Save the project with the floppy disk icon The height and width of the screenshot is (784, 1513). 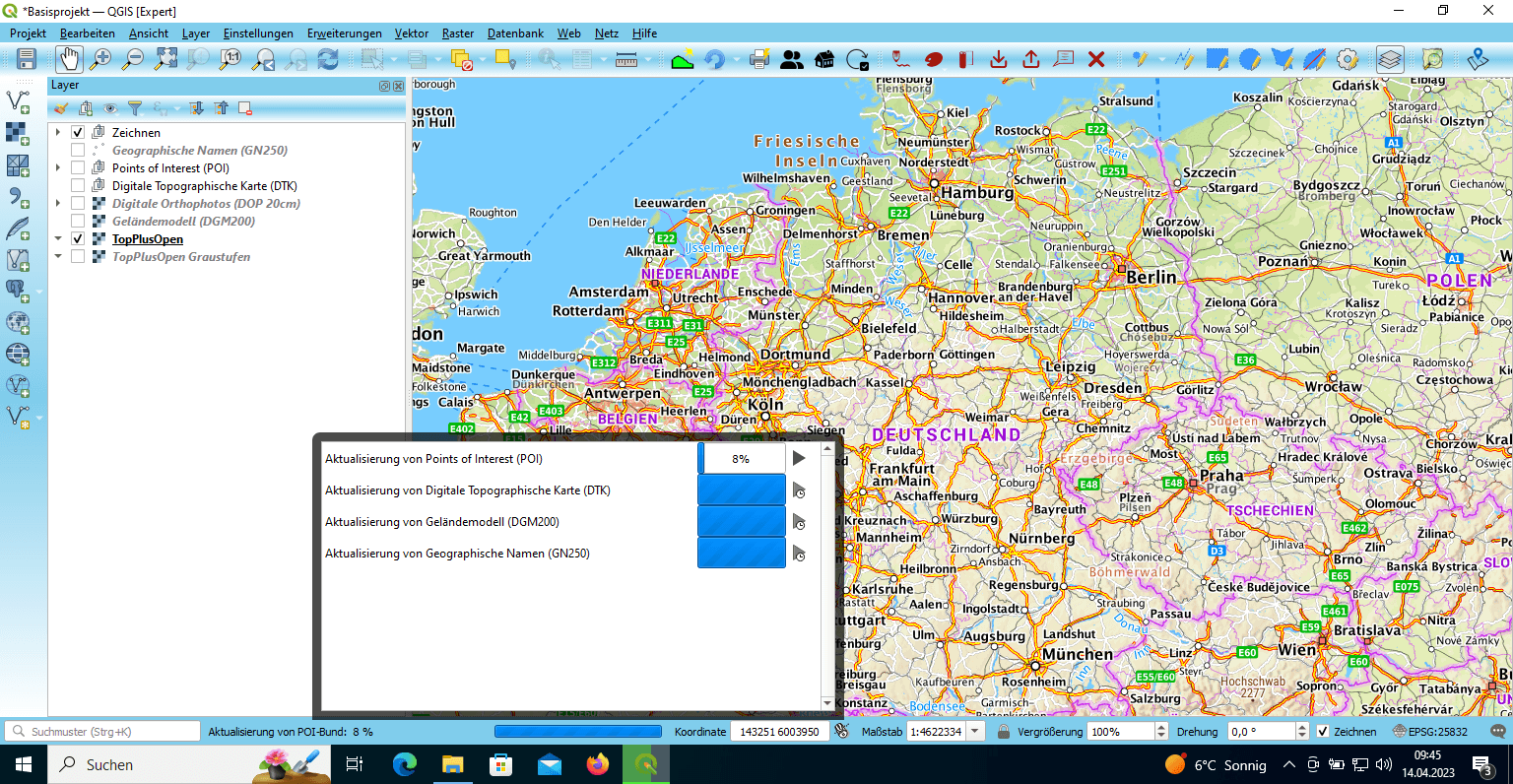click(26, 59)
